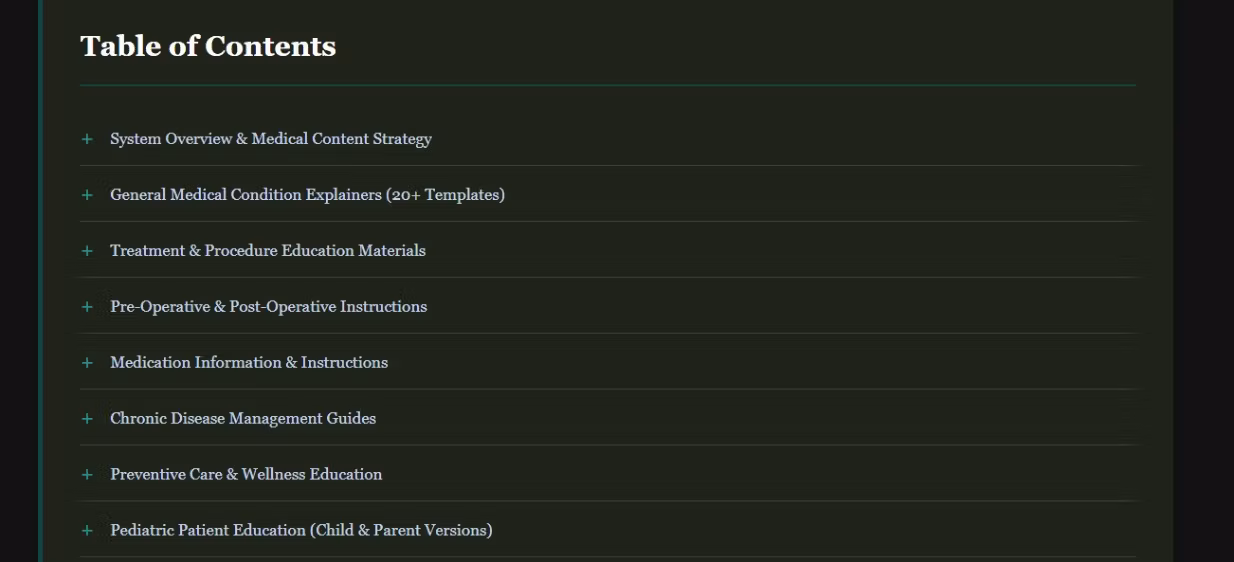The image size is (1234, 562).
Task: Click plus icon beside Preventive Care & Wellness
Action: pyautogui.click(x=87, y=475)
